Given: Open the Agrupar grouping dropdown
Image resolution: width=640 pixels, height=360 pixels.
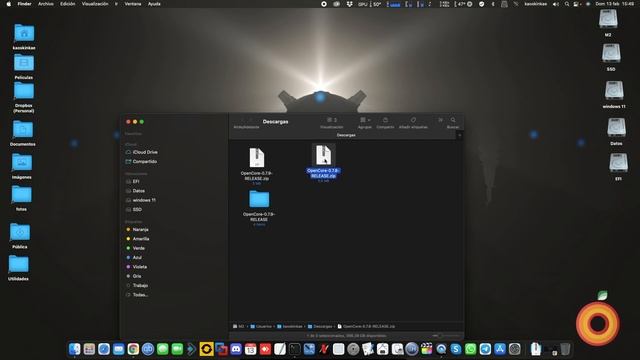Looking at the screenshot, I should coord(365,120).
